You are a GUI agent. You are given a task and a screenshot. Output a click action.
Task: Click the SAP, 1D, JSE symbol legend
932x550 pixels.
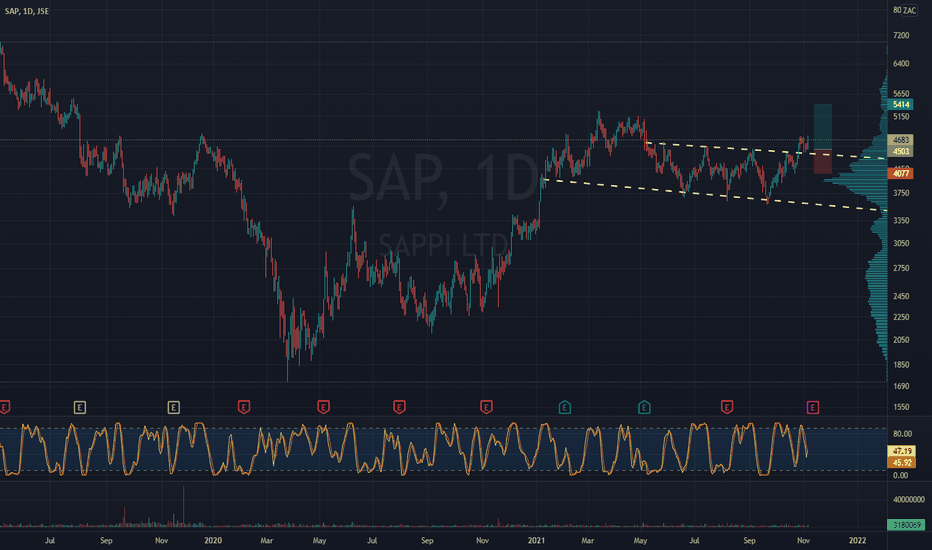click(x=27, y=11)
